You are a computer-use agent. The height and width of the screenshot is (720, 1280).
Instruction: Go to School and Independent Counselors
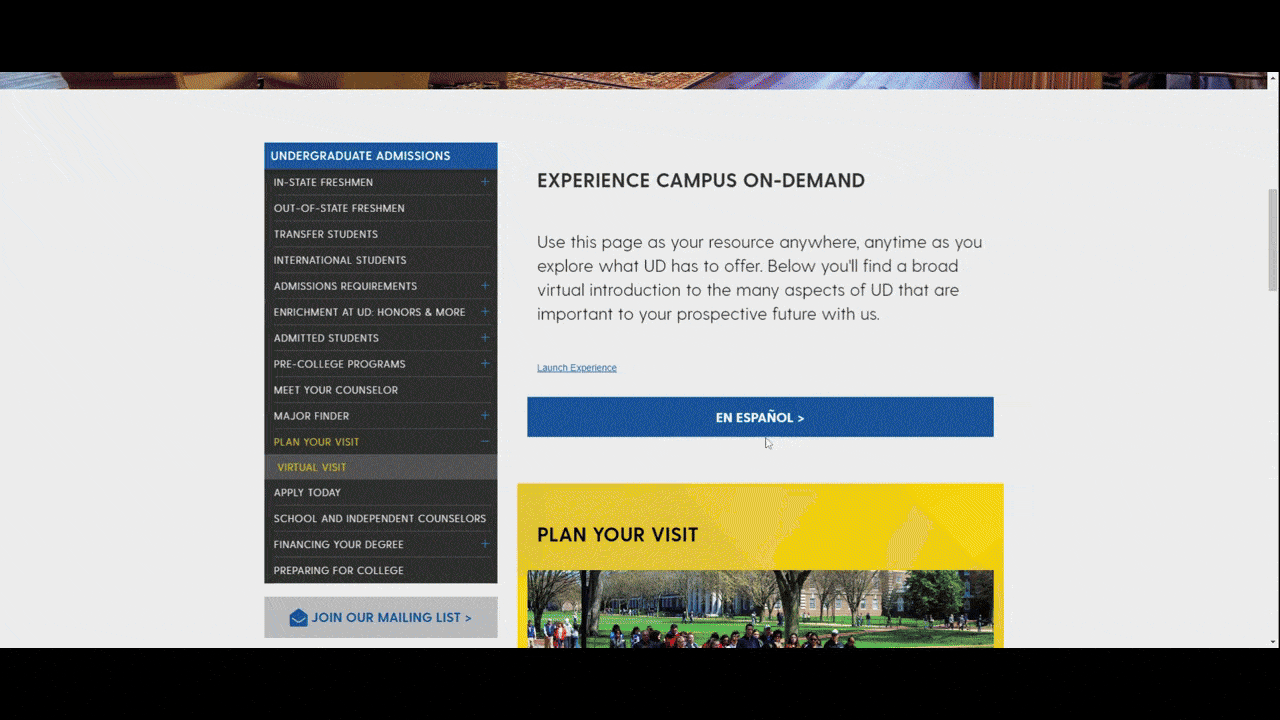coord(380,519)
